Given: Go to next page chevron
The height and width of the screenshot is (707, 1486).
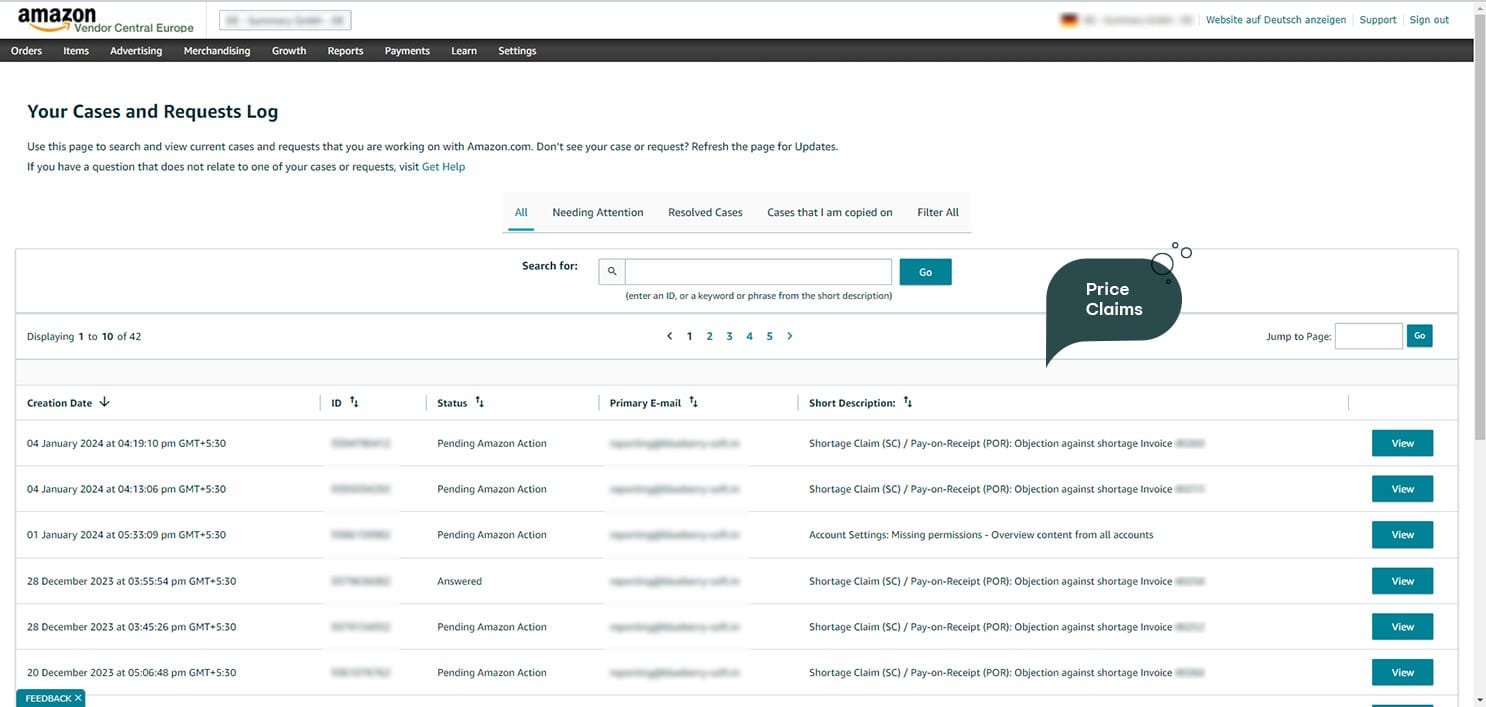Looking at the screenshot, I should coord(790,337).
